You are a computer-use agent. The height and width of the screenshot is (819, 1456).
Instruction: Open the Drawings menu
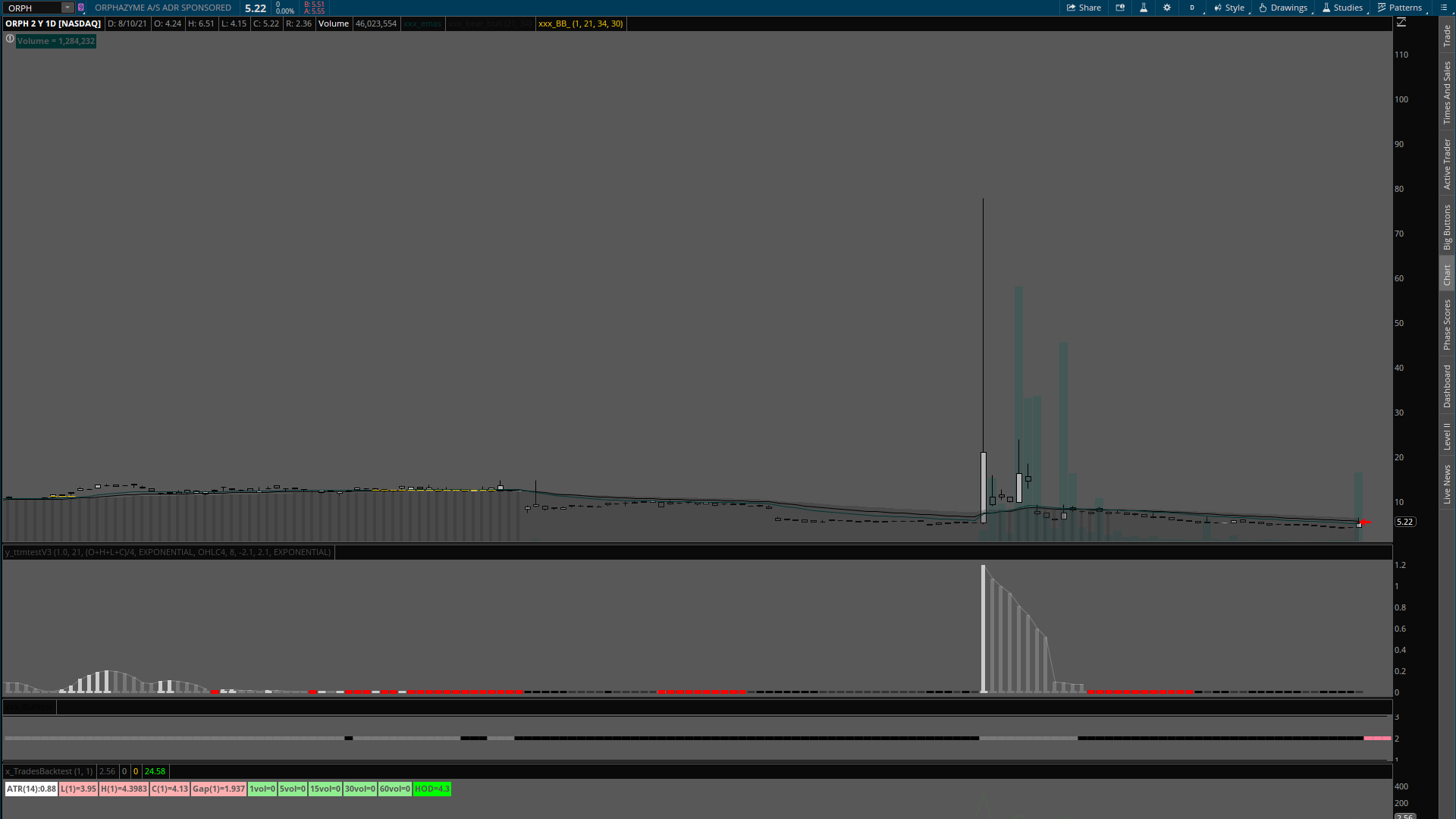pos(1283,8)
